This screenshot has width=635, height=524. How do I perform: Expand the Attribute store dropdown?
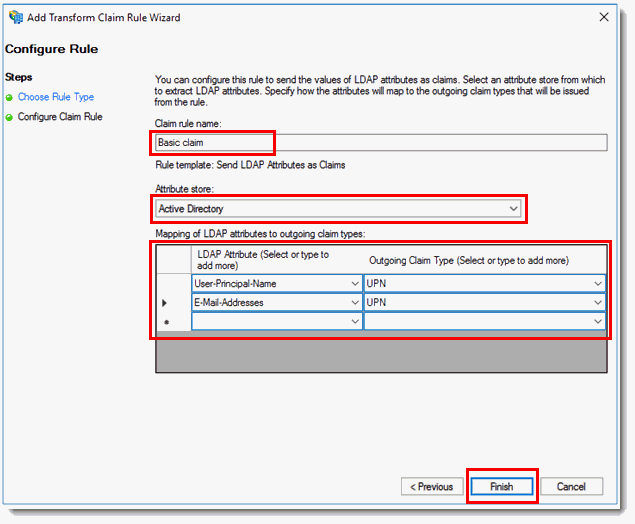pyautogui.click(x=513, y=209)
